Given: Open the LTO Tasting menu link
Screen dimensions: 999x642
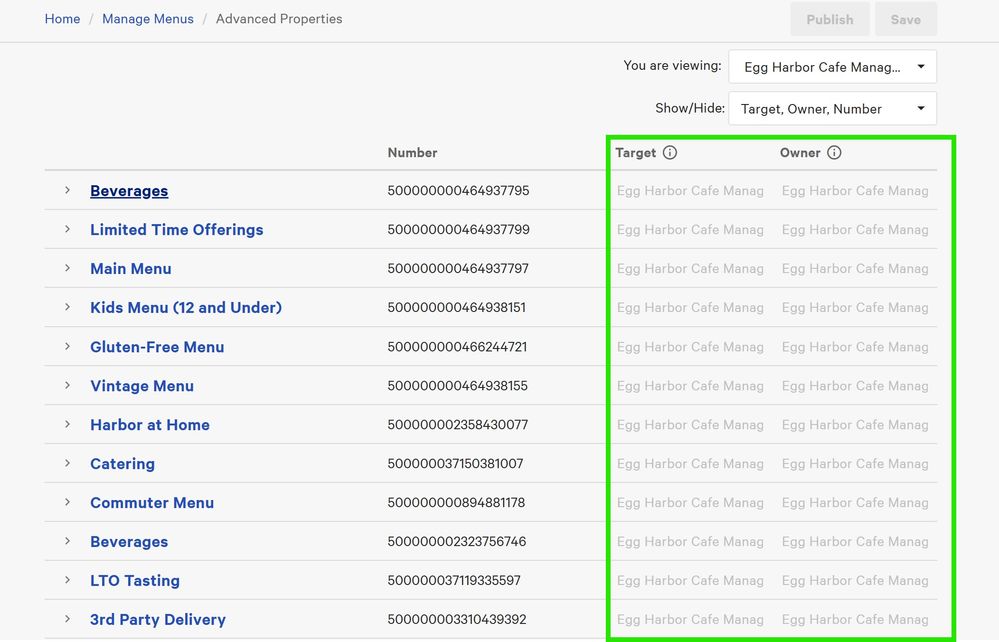Looking at the screenshot, I should coord(135,581).
